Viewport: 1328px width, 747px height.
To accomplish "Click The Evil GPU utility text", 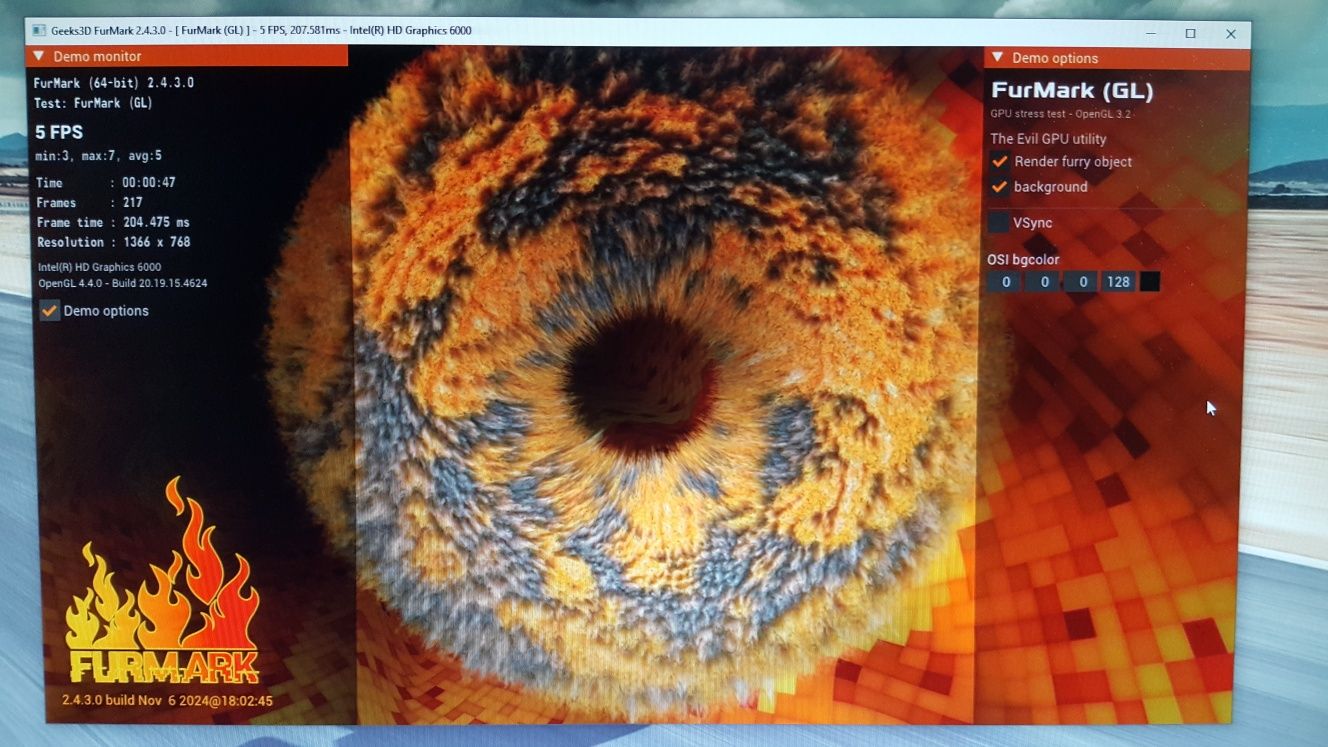I will point(1048,139).
